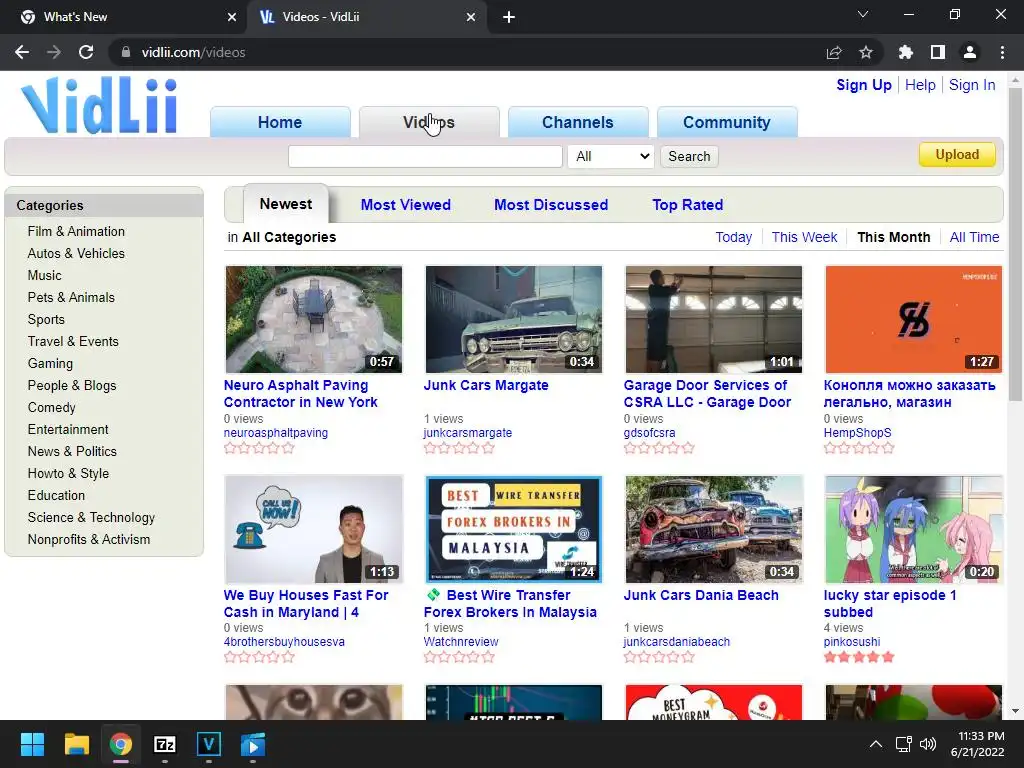Open the Gaming category
Viewport: 1024px width, 768px height.
(x=50, y=363)
